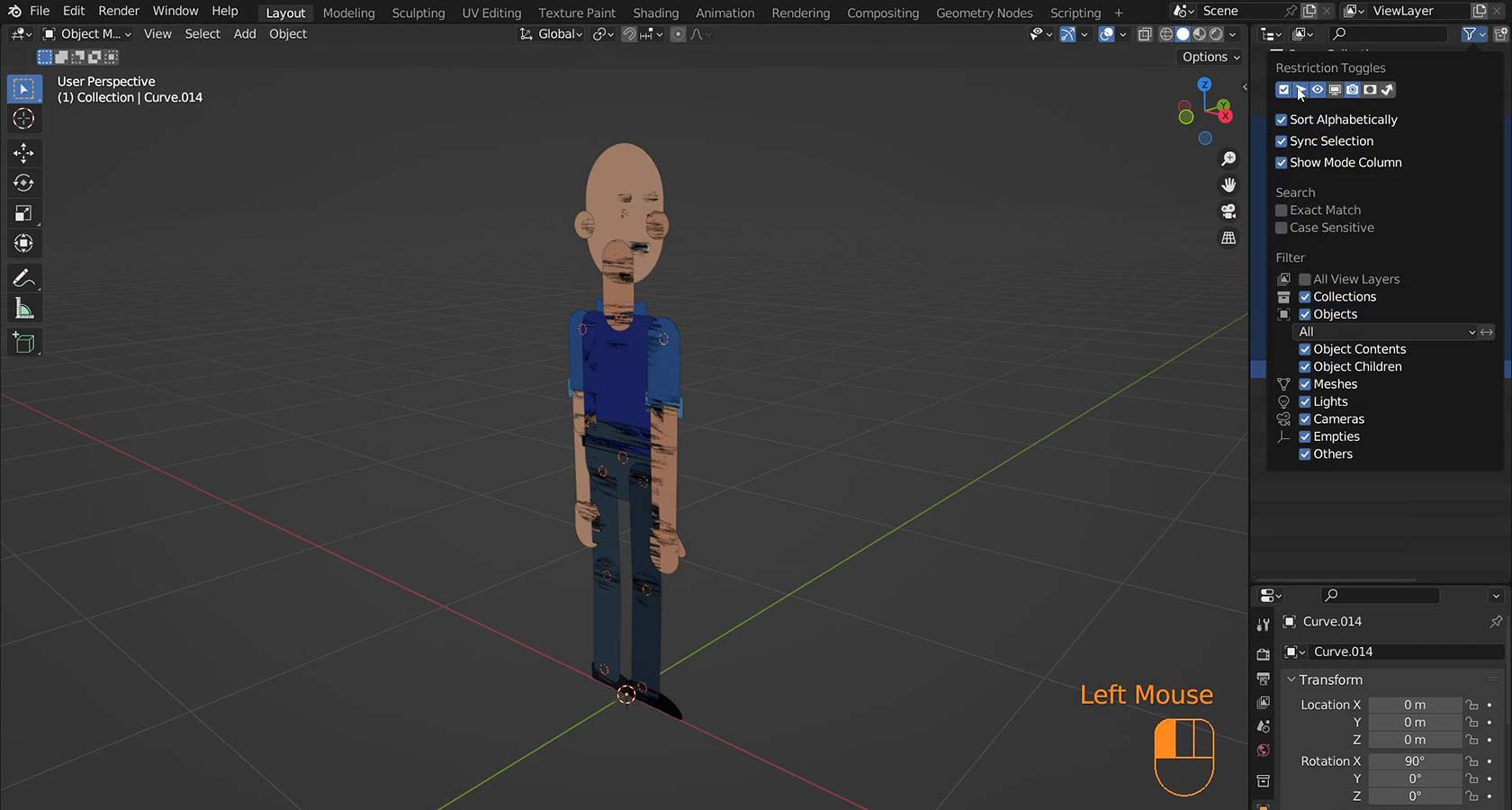Enable Exact Match search option
Viewport: 1512px width, 810px height.
coord(1282,211)
